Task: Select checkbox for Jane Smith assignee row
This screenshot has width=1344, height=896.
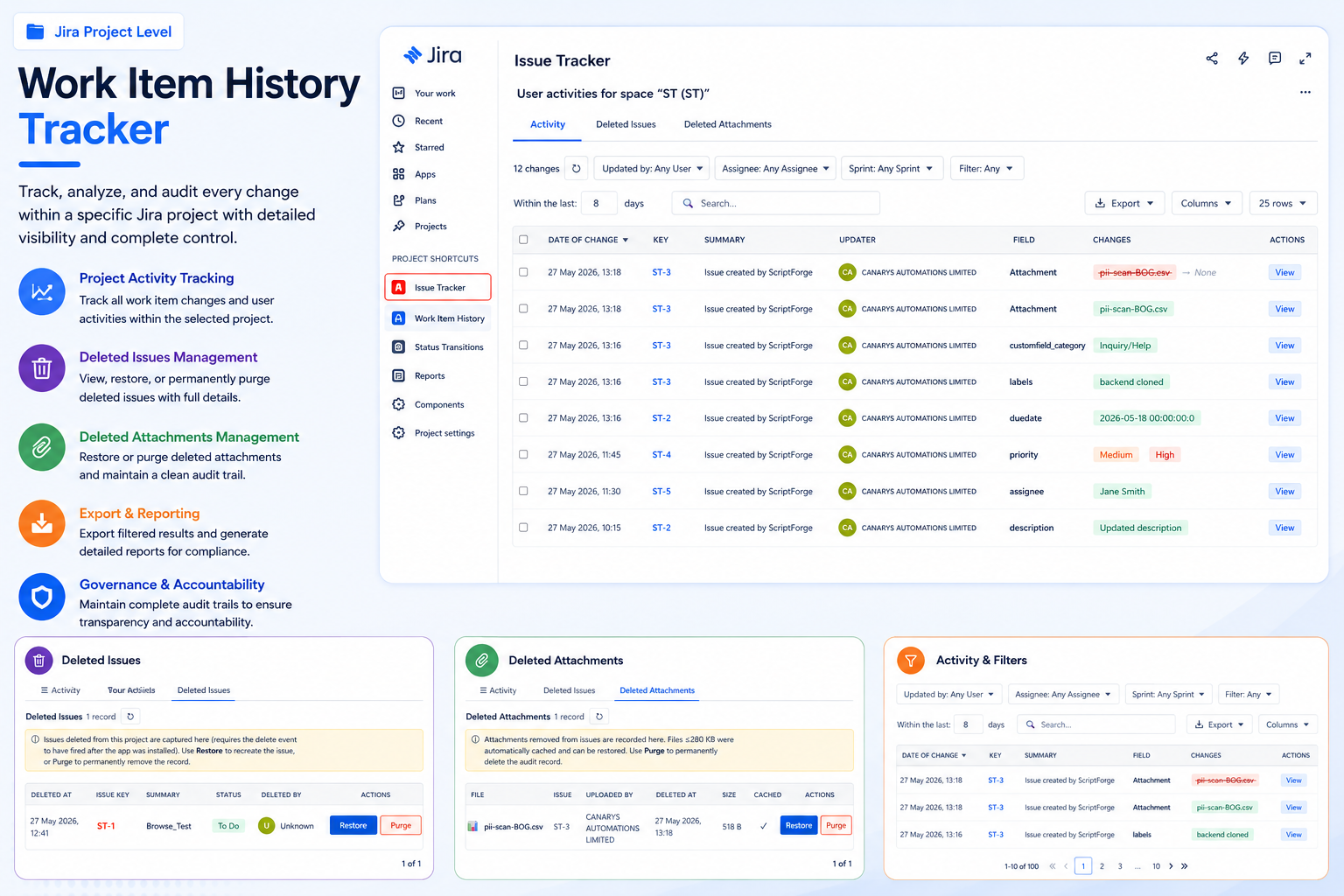Action: tap(523, 491)
